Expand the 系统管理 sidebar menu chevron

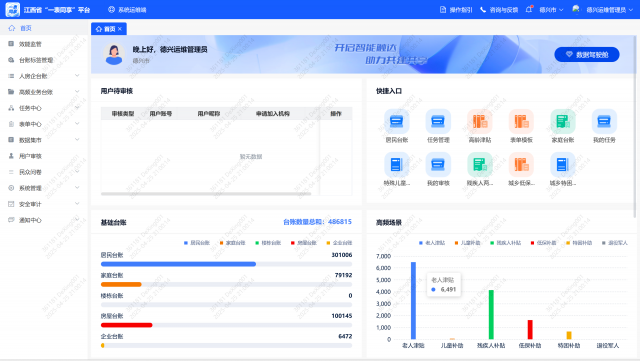click(77, 187)
